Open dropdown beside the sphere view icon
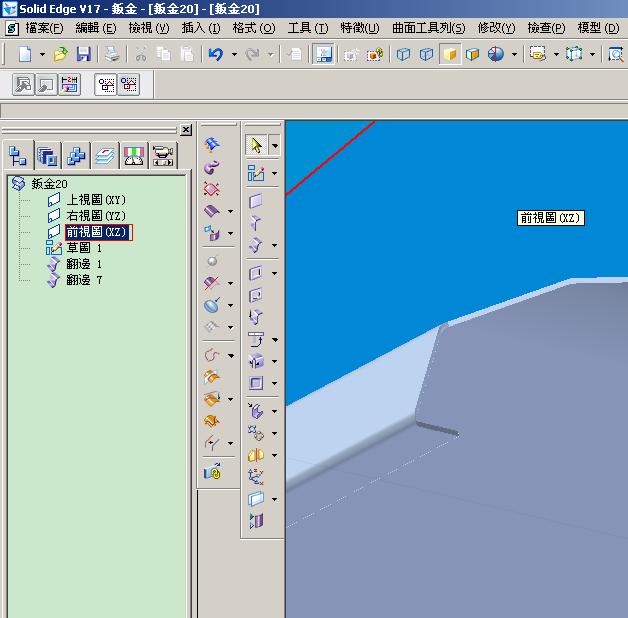The height and width of the screenshot is (618, 628). [514, 54]
